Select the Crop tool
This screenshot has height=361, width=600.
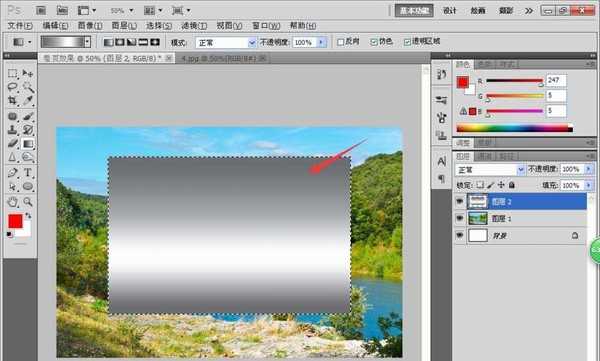(x=12, y=100)
